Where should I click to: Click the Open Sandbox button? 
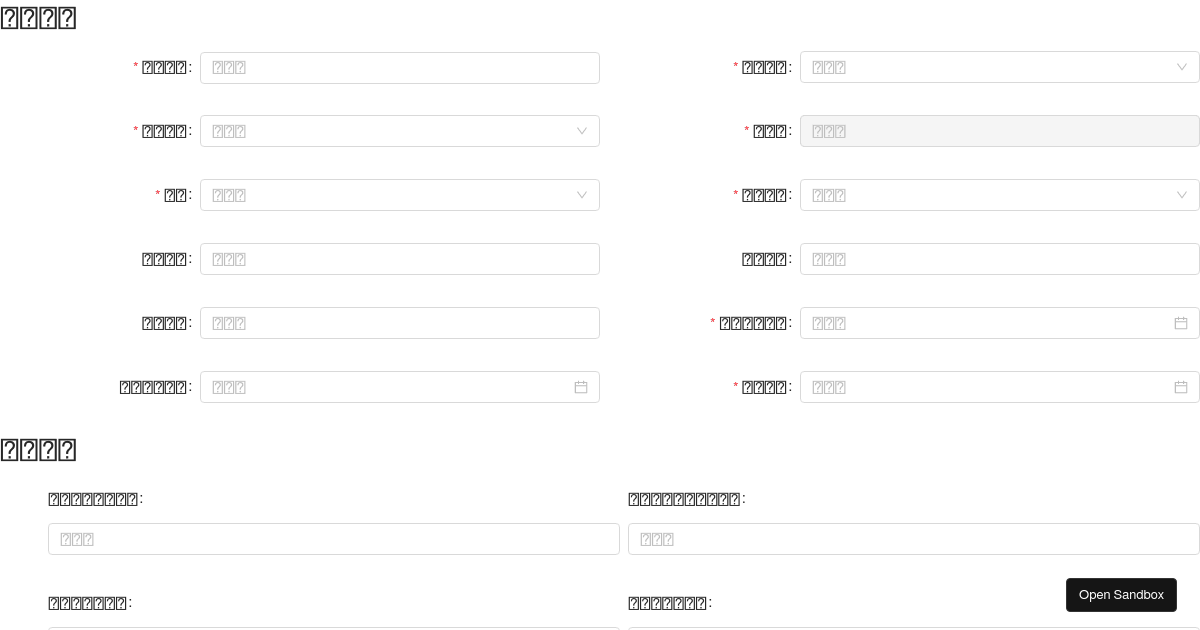point(1121,595)
